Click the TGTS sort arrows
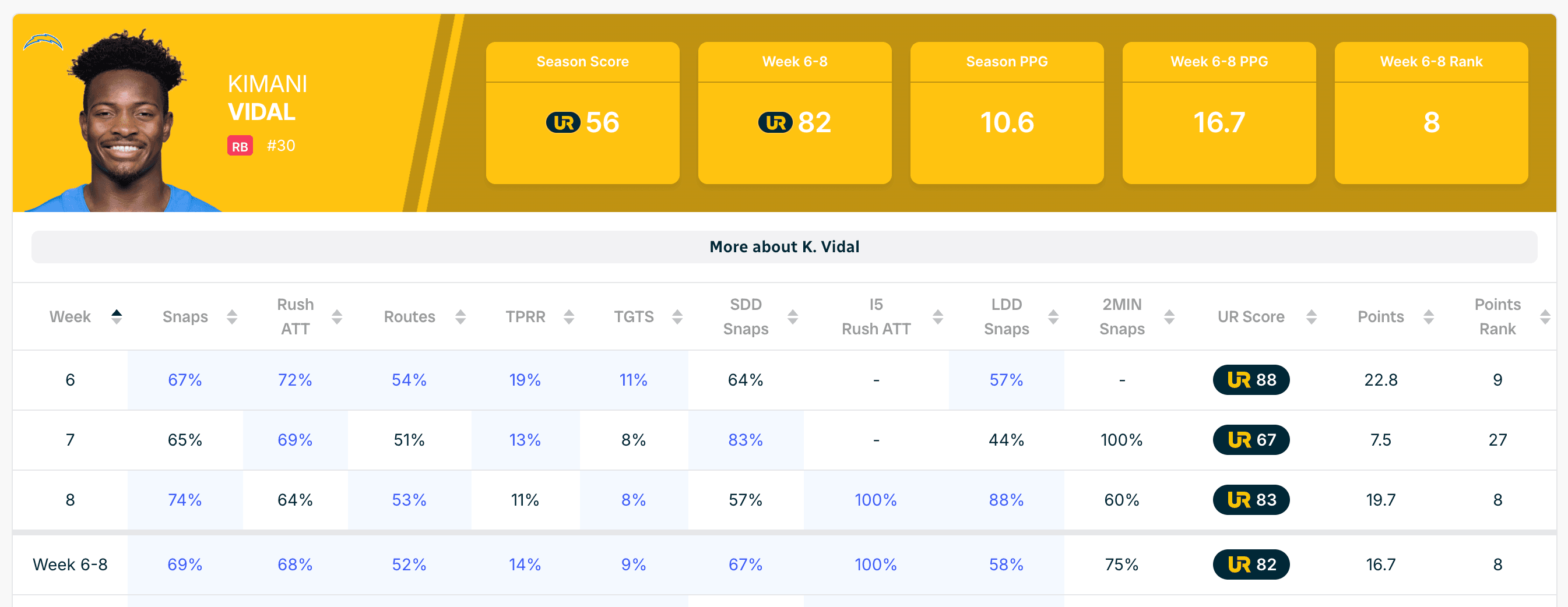The image size is (1568, 607). click(x=677, y=316)
